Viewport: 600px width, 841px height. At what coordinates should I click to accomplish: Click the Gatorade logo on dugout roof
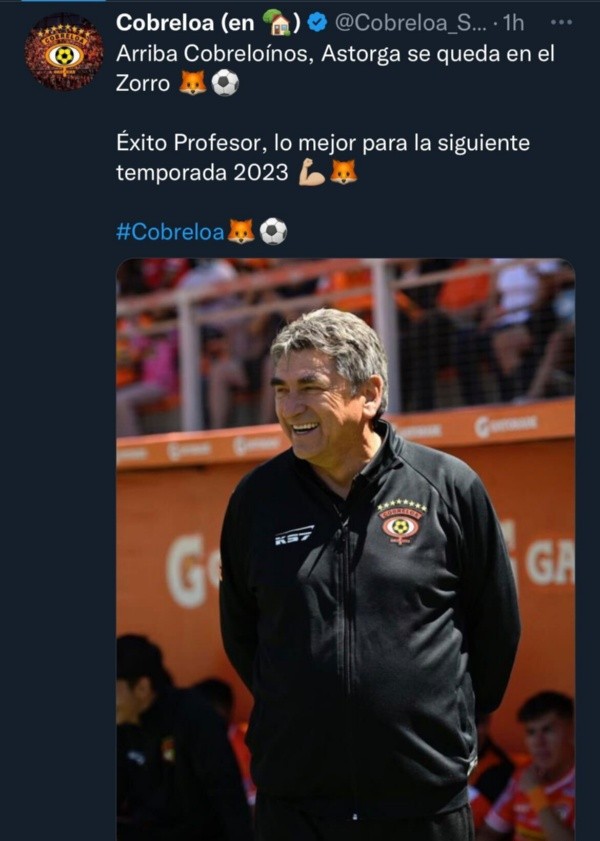click(505, 425)
